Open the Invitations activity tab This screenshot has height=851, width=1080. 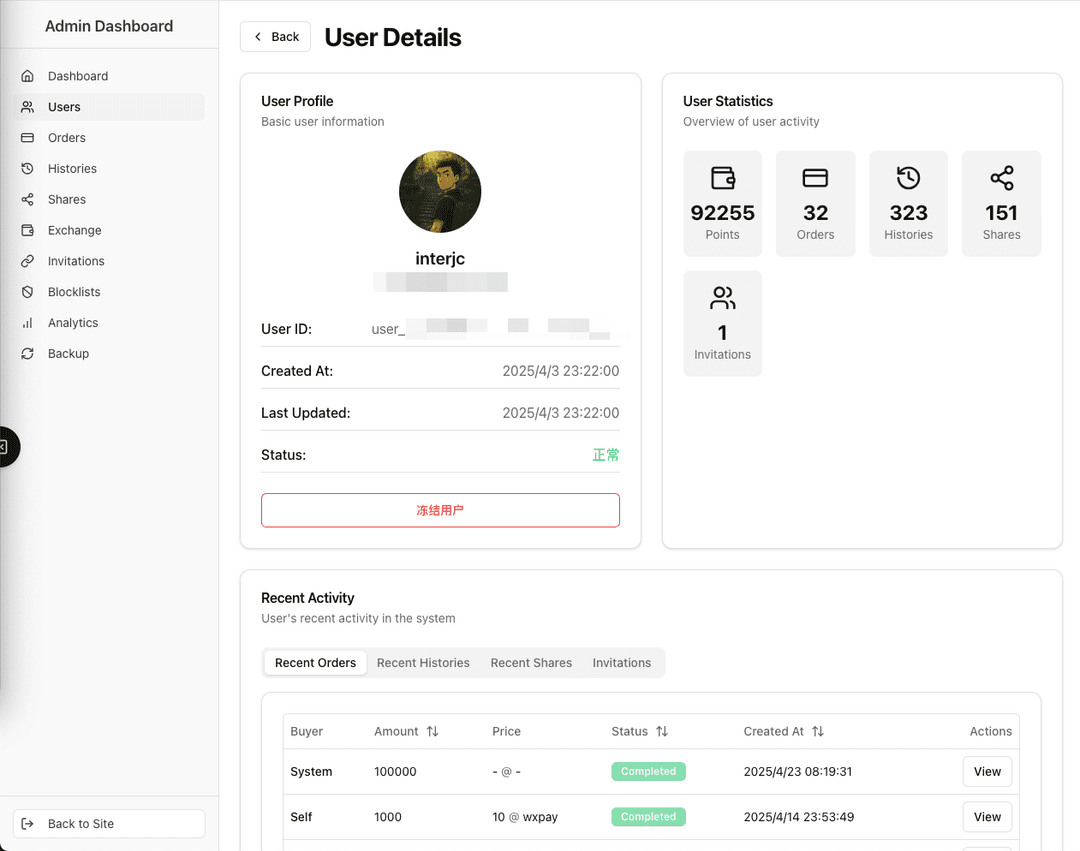[621, 663]
